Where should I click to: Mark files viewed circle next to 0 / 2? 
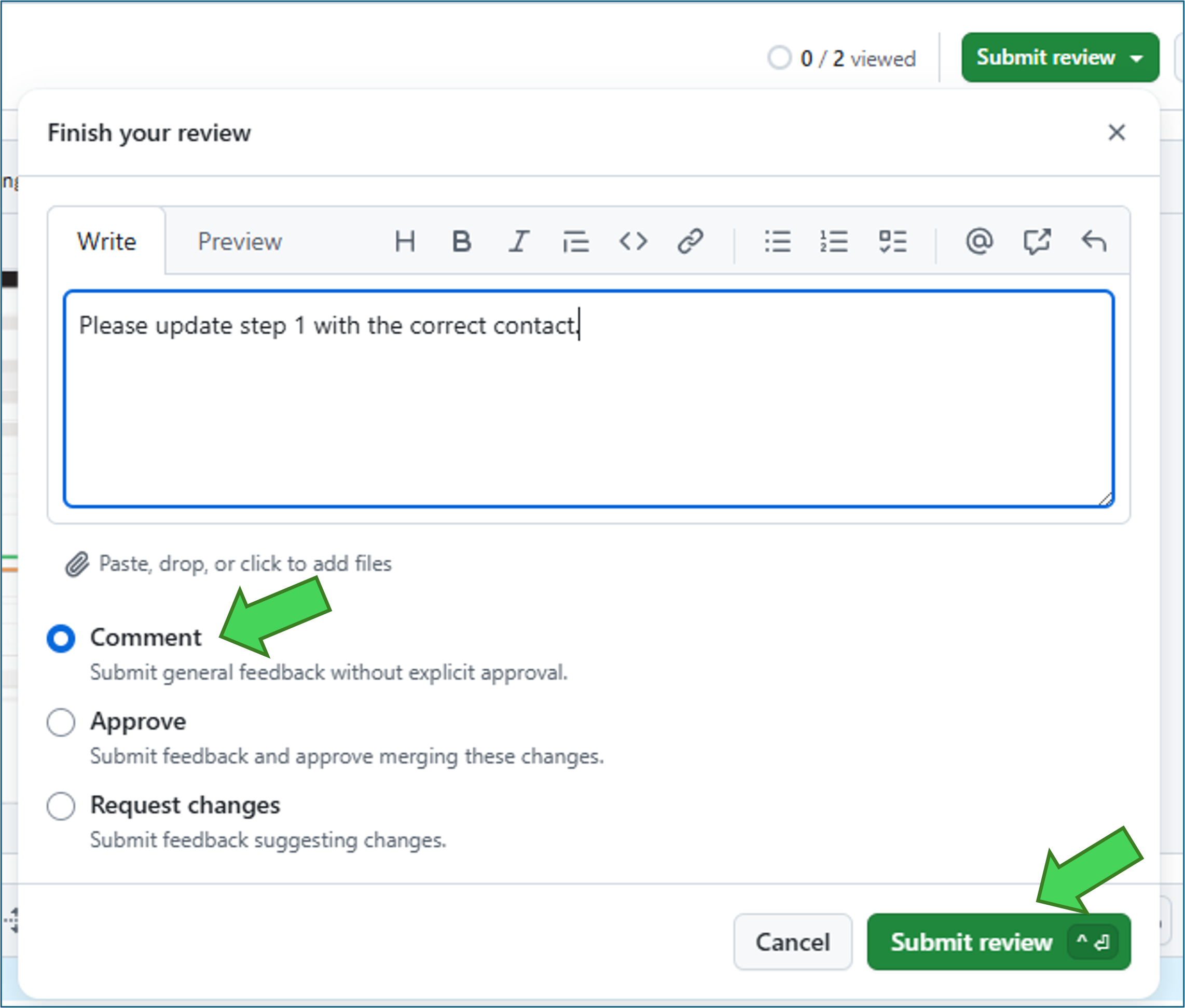pyautogui.click(x=779, y=58)
